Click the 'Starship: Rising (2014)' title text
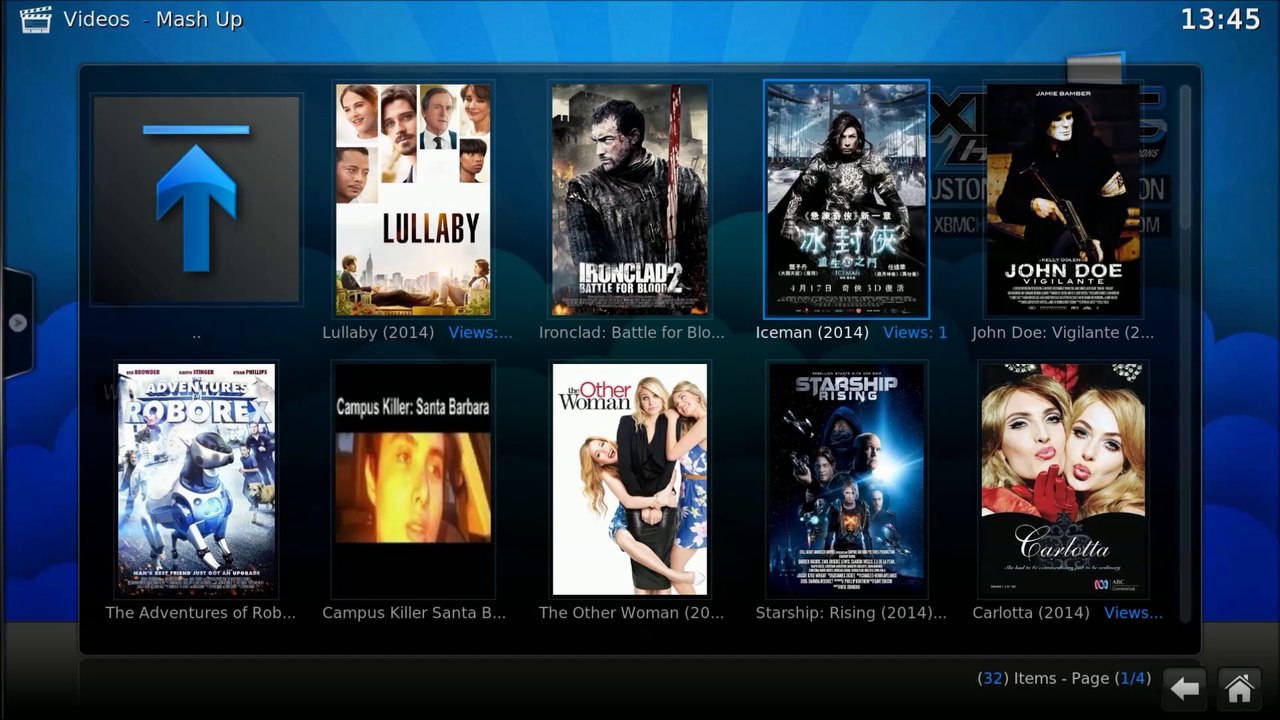This screenshot has width=1280, height=720. 851,612
